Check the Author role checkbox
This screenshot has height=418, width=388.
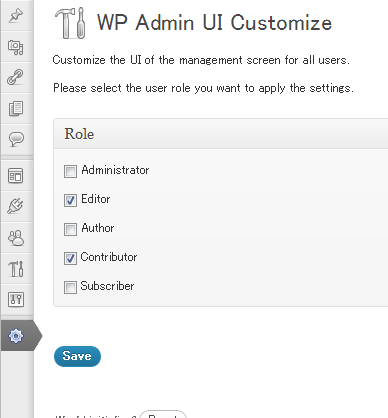pyautogui.click(x=70, y=229)
